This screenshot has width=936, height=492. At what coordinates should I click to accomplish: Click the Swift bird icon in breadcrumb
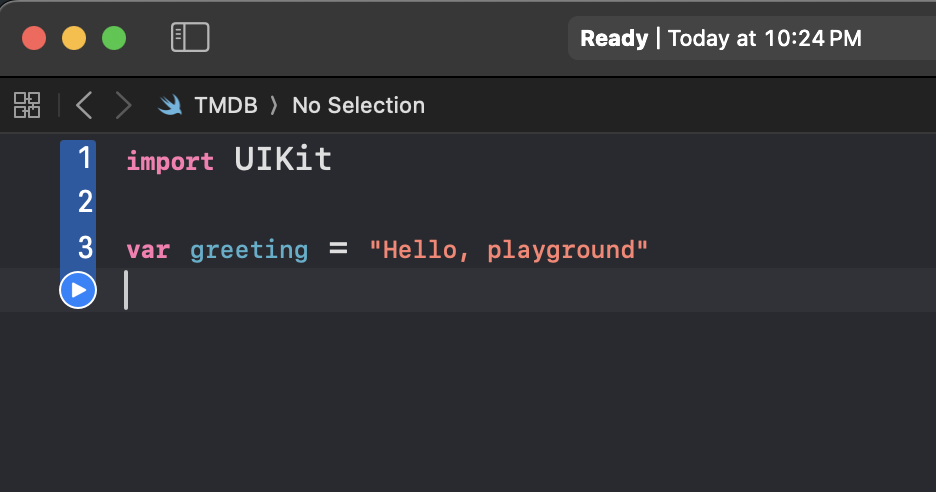[170, 106]
